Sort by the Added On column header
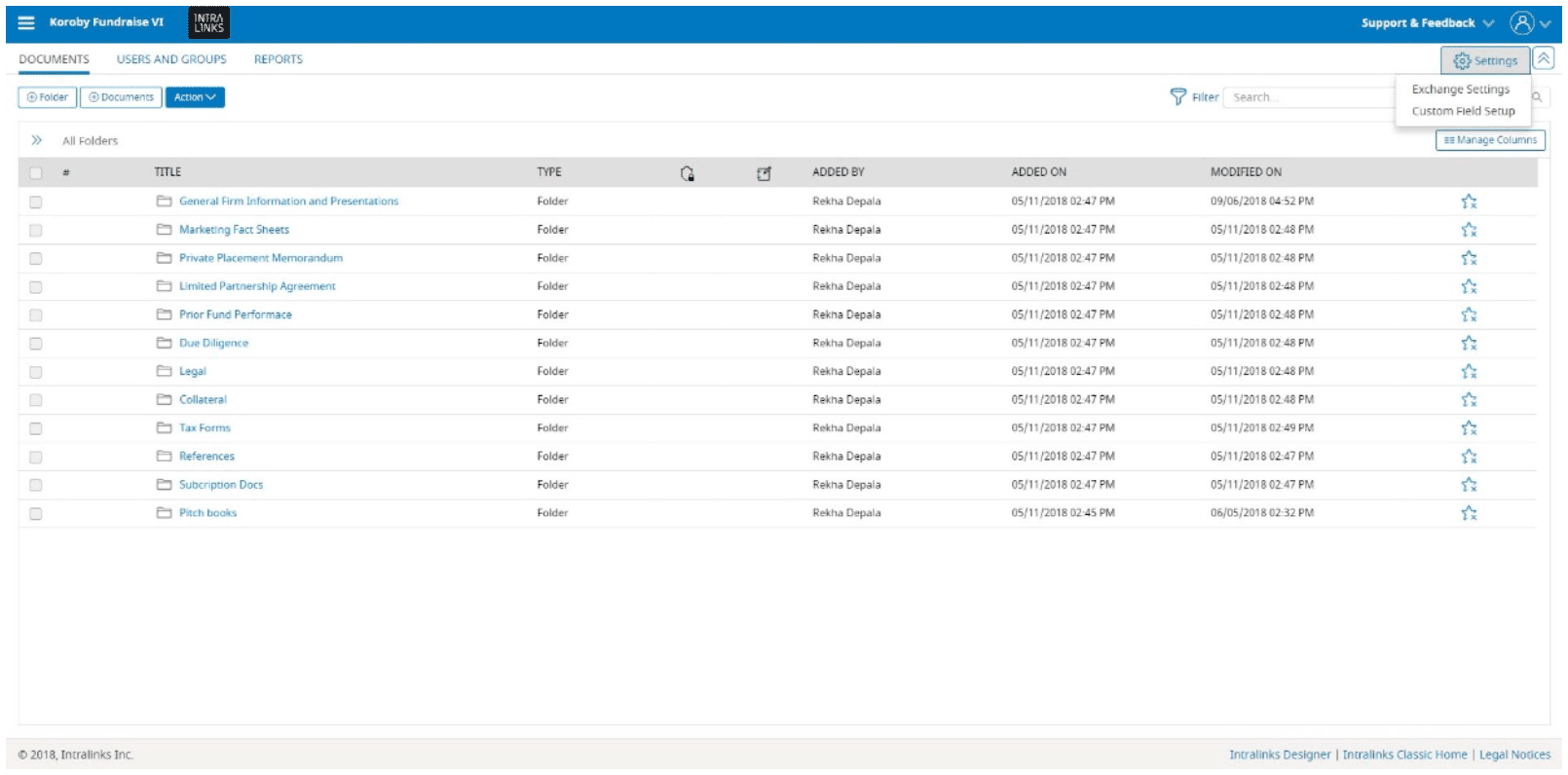 (1039, 172)
